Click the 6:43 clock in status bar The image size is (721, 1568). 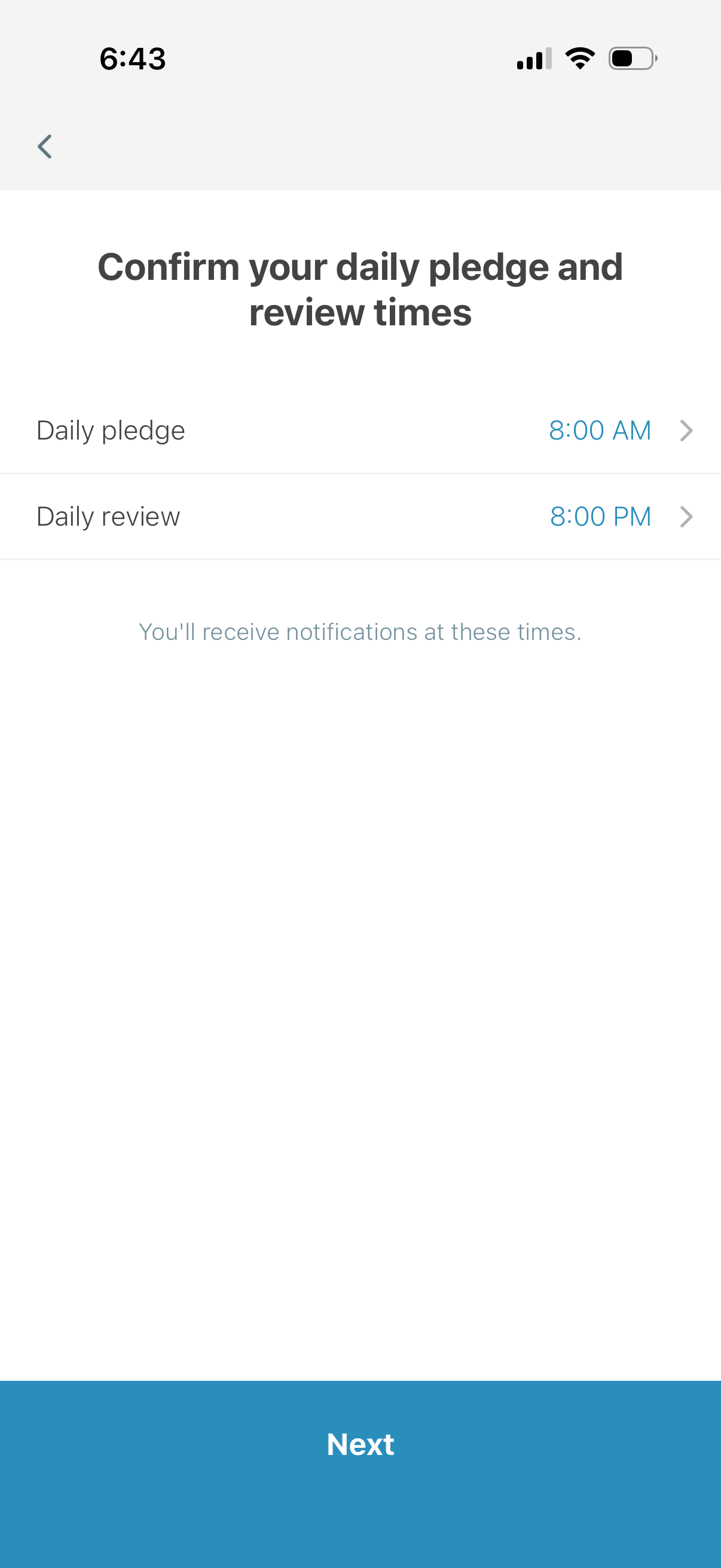[133, 59]
